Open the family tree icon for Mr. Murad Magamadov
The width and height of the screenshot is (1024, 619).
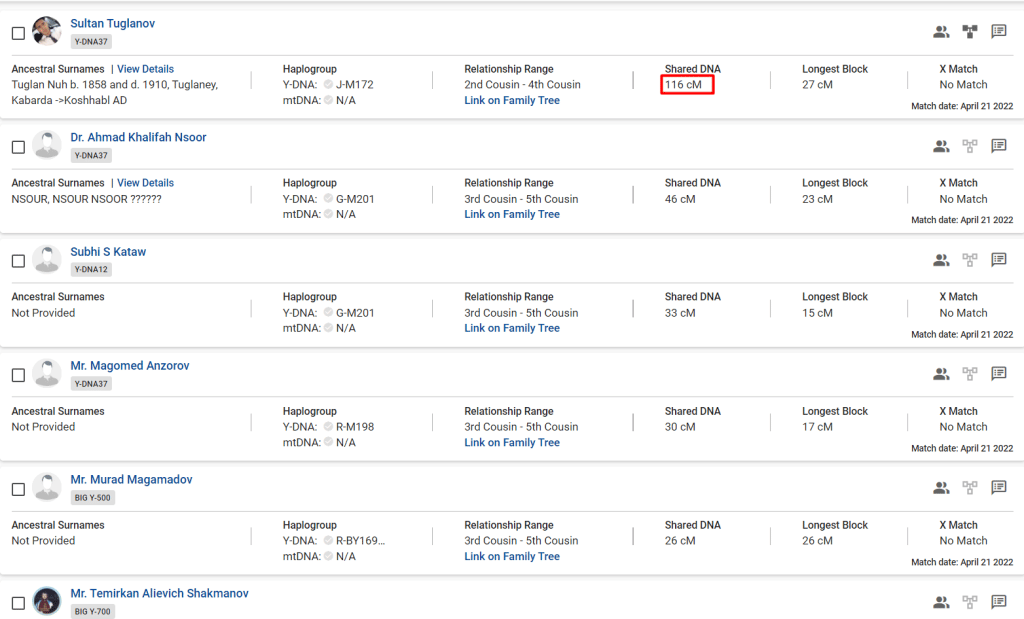coord(969,488)
